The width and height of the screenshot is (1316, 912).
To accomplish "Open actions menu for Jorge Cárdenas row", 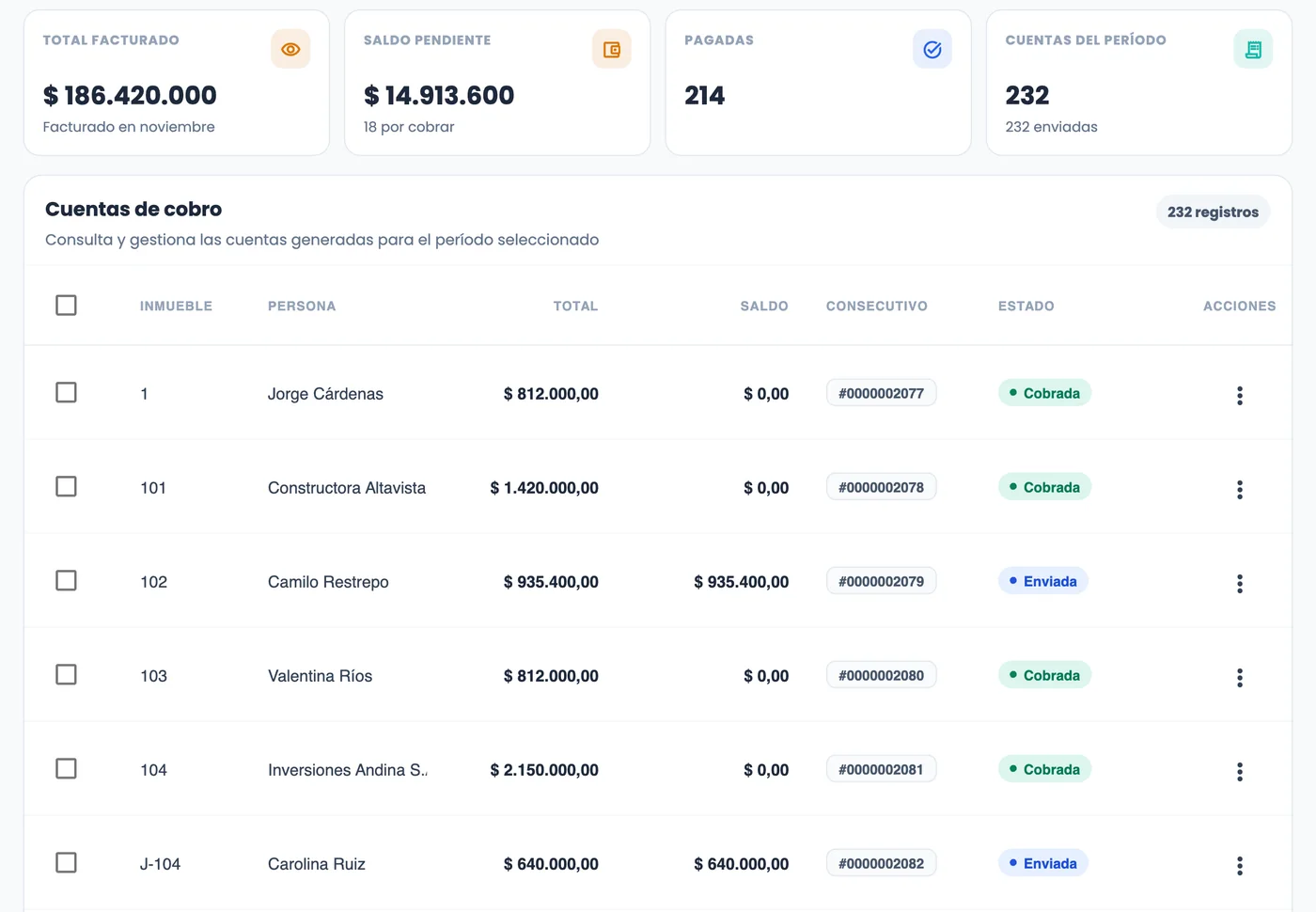I will (x=1240, y=395).
